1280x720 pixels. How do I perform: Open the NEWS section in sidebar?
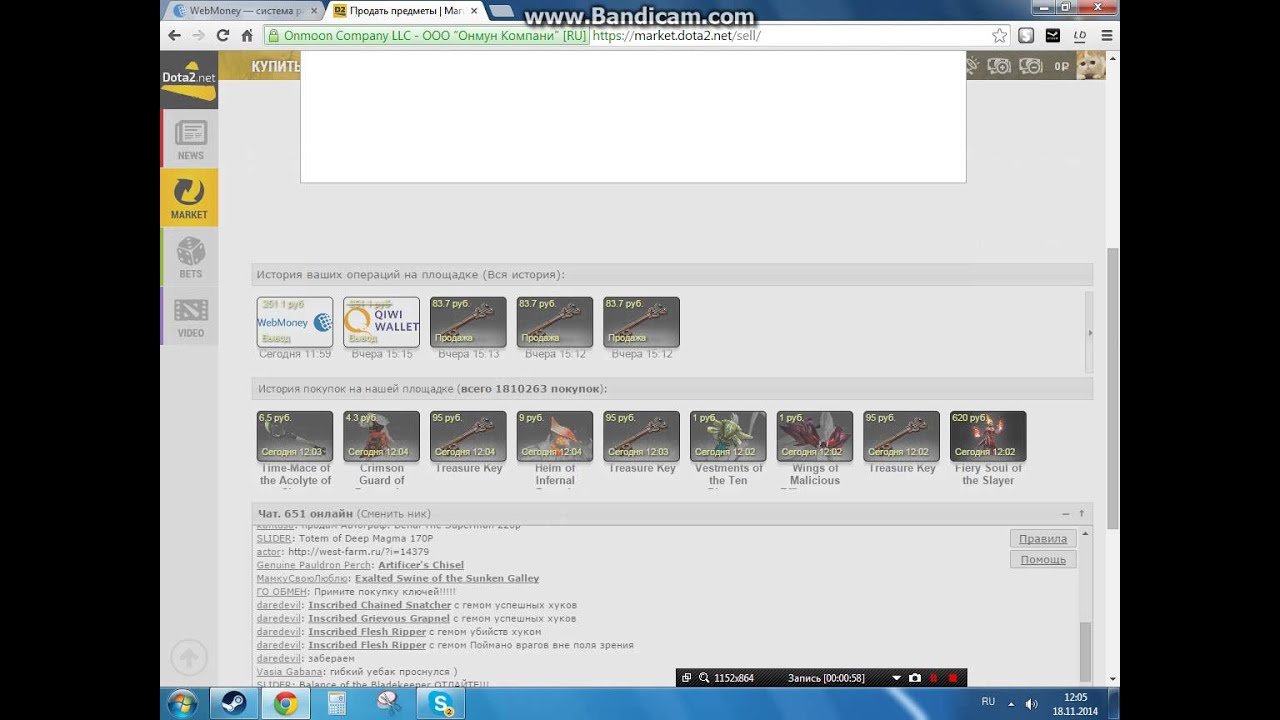(190, 139)
